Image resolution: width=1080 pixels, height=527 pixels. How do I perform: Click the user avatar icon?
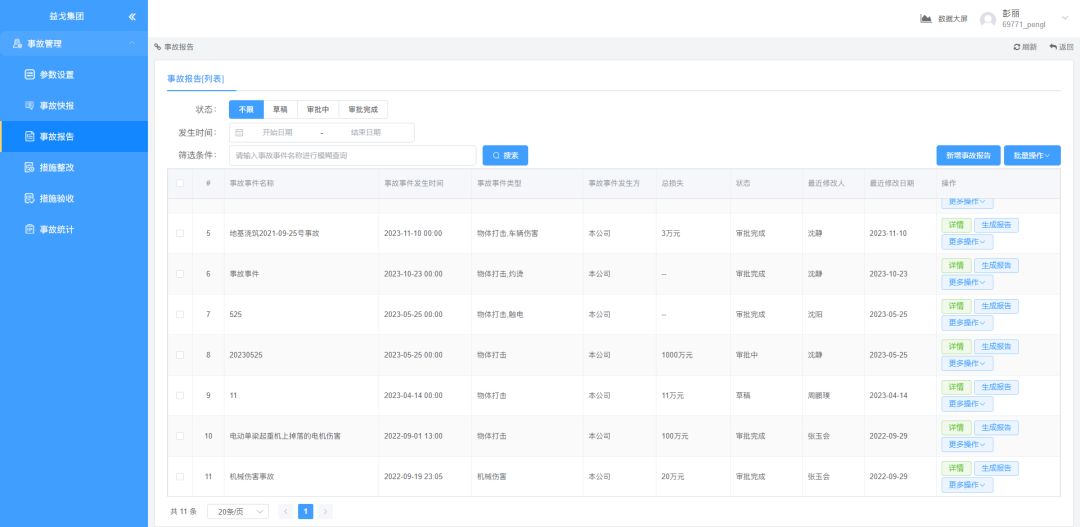(x=988, y=19)
